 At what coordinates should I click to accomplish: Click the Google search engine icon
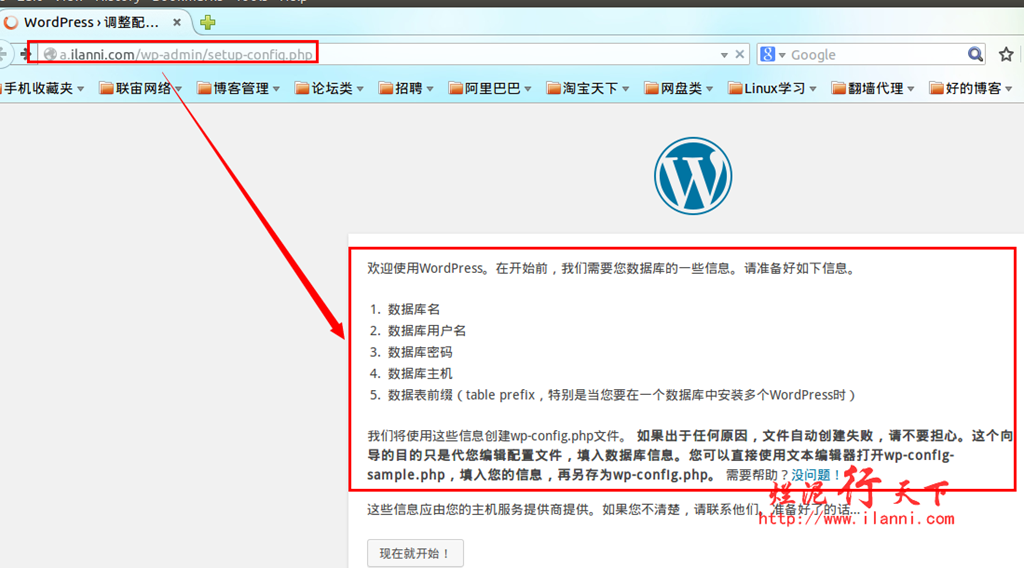pos(768,54)
